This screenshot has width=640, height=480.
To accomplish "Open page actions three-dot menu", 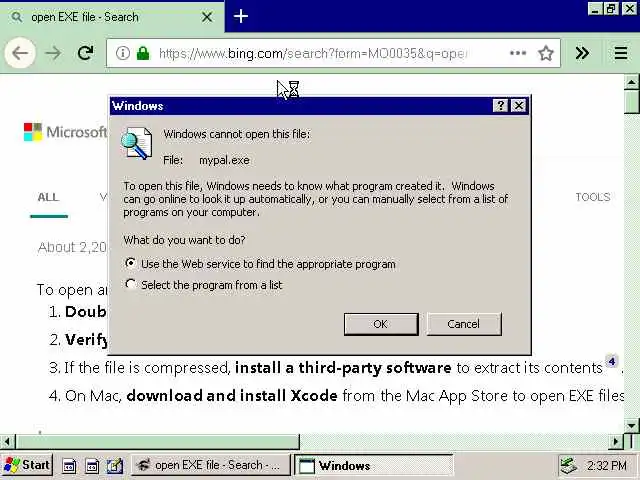I will (518, 53).
